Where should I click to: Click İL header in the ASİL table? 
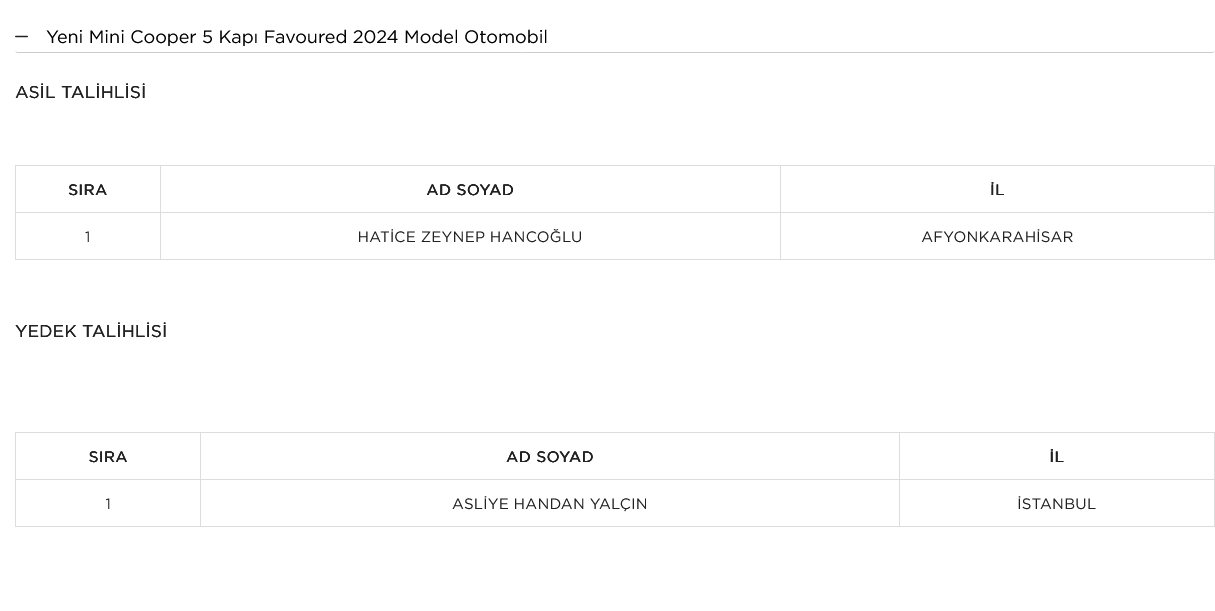pyautogui.click(x=997, y=190)
